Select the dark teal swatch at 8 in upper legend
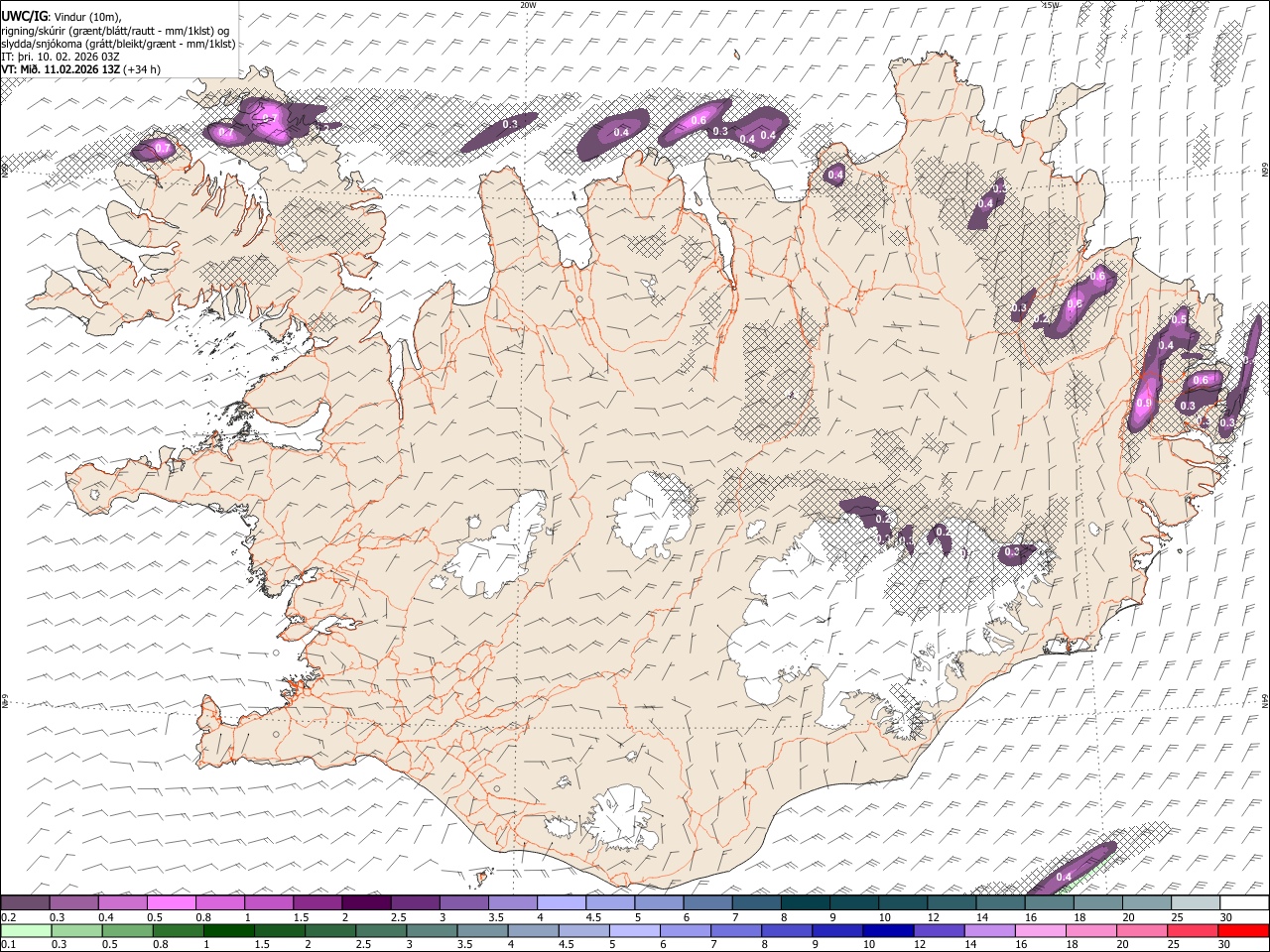Screen dimensions: 1270x952 click(804, 902)
